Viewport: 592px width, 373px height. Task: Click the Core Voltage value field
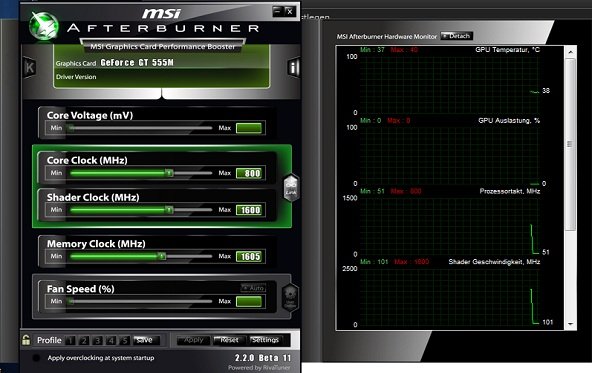(249, 128)
